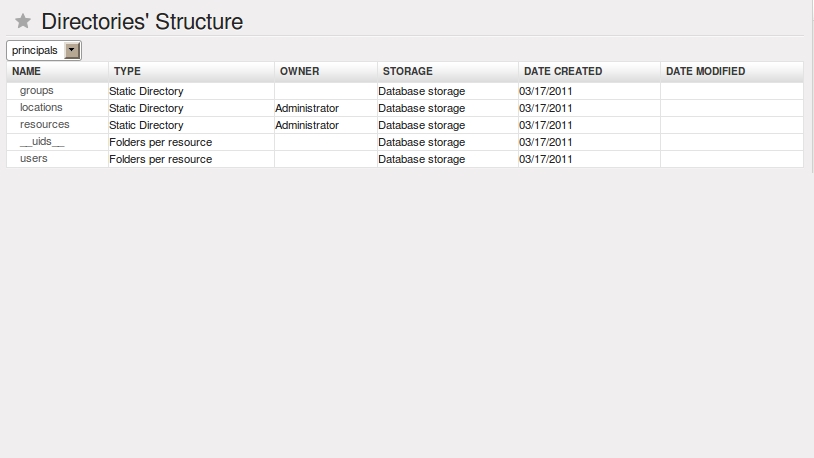Click the 03/17/2011 date in groups row
Viewport: 814px width, 458px height.
[x=546, y=91]
